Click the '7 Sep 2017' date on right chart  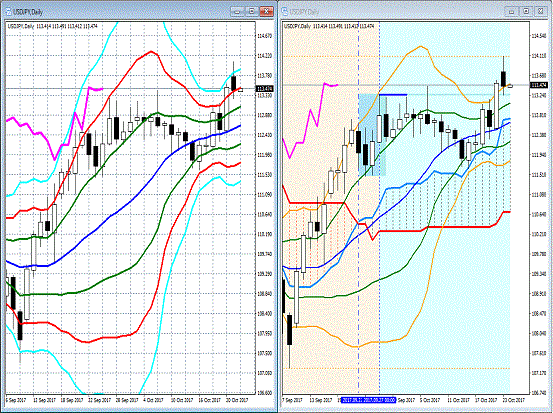point(292,400)
